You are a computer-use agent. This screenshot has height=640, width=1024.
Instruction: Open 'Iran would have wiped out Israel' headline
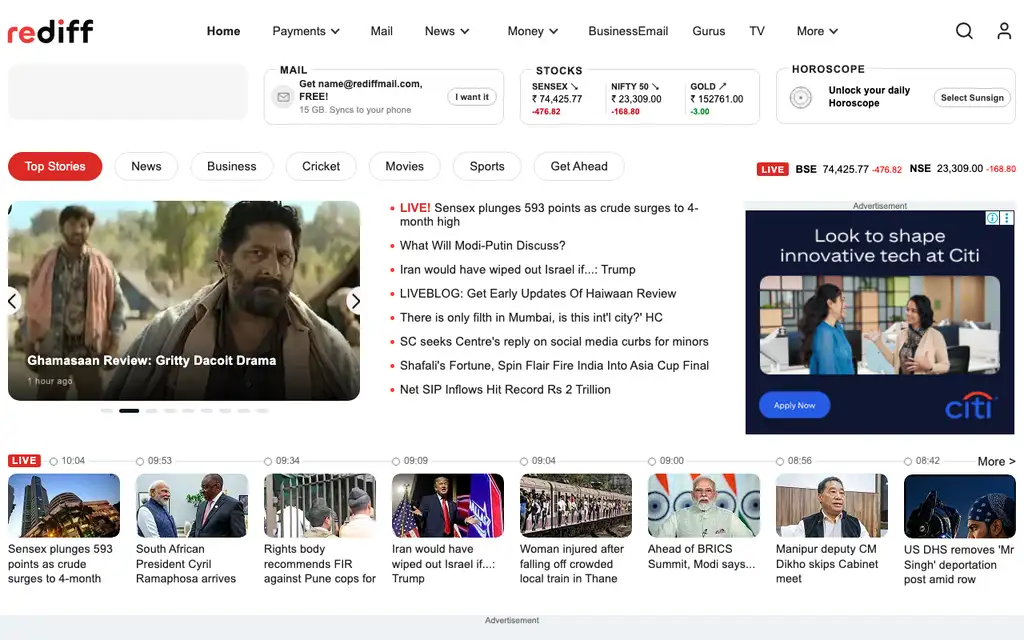pyautogui.click(x=517, y=270)
